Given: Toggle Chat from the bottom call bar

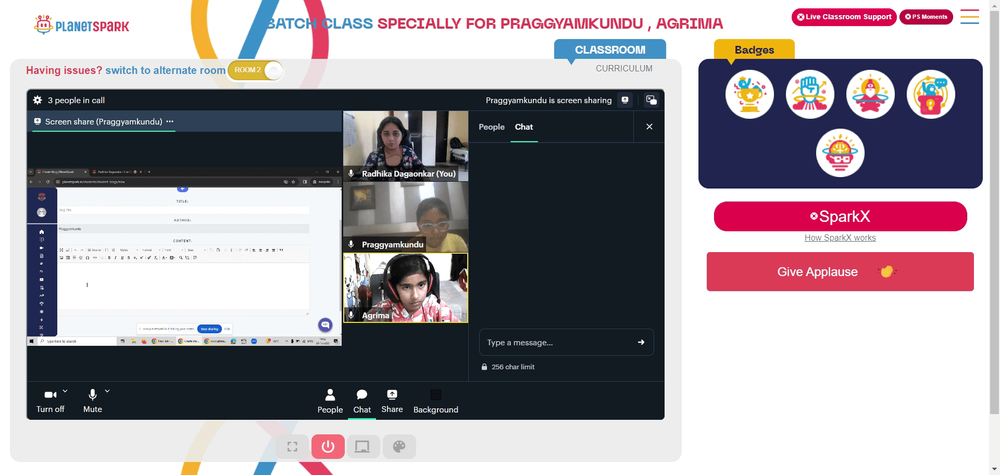Looking at the screenshot, I should [362, 402].
